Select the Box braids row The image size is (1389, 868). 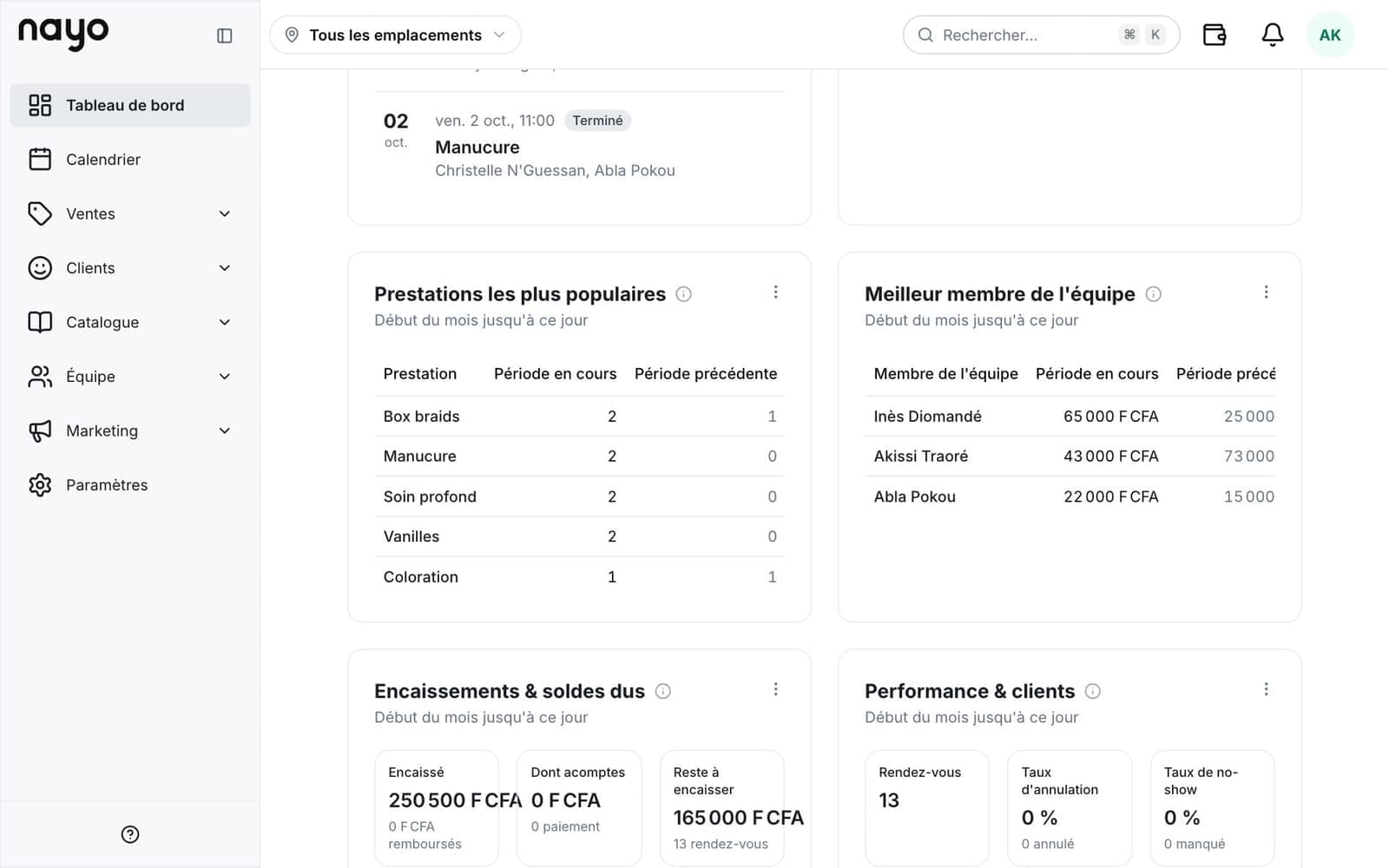click(x=579, y=417)
